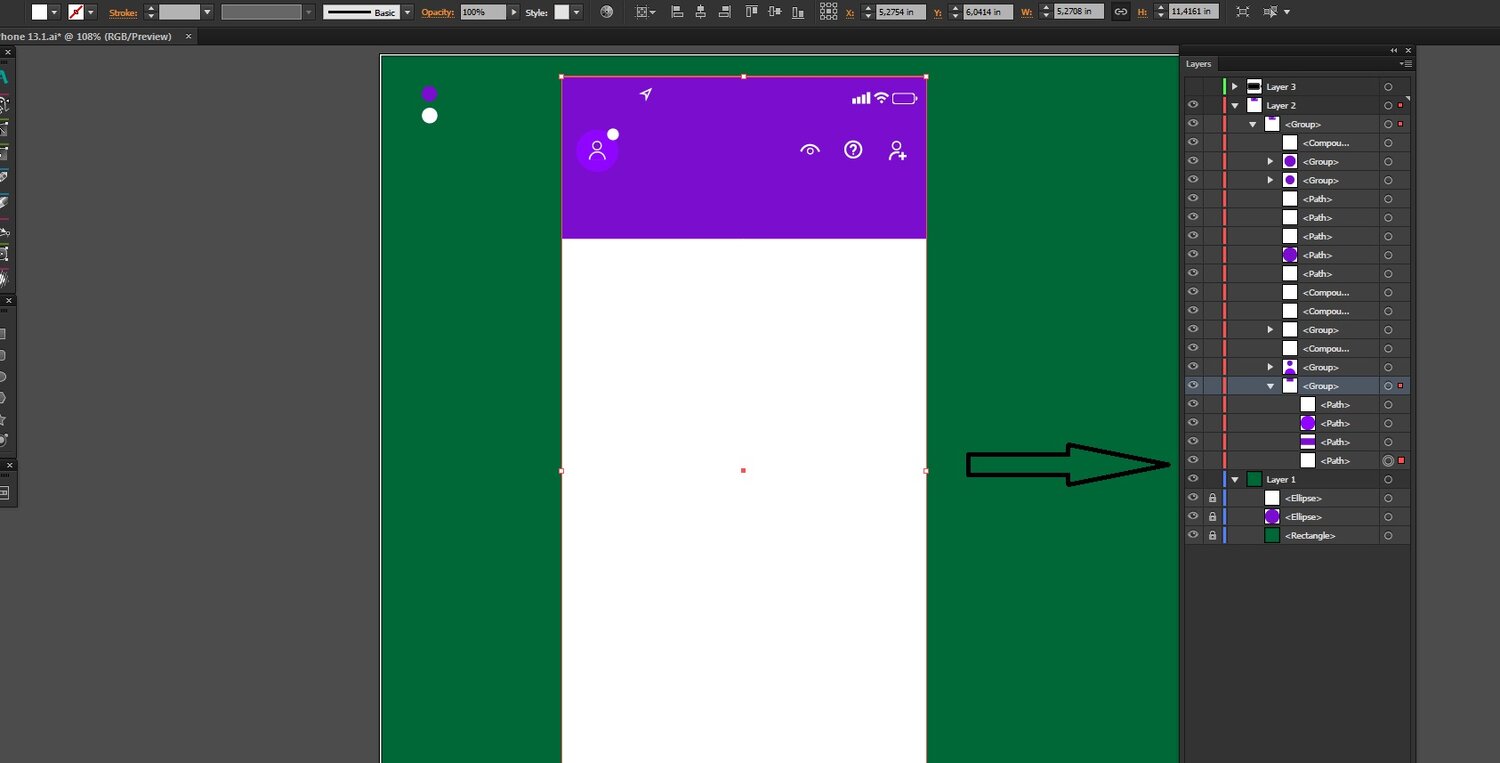Set the transform reference point grid

click(x=828, y=12)
